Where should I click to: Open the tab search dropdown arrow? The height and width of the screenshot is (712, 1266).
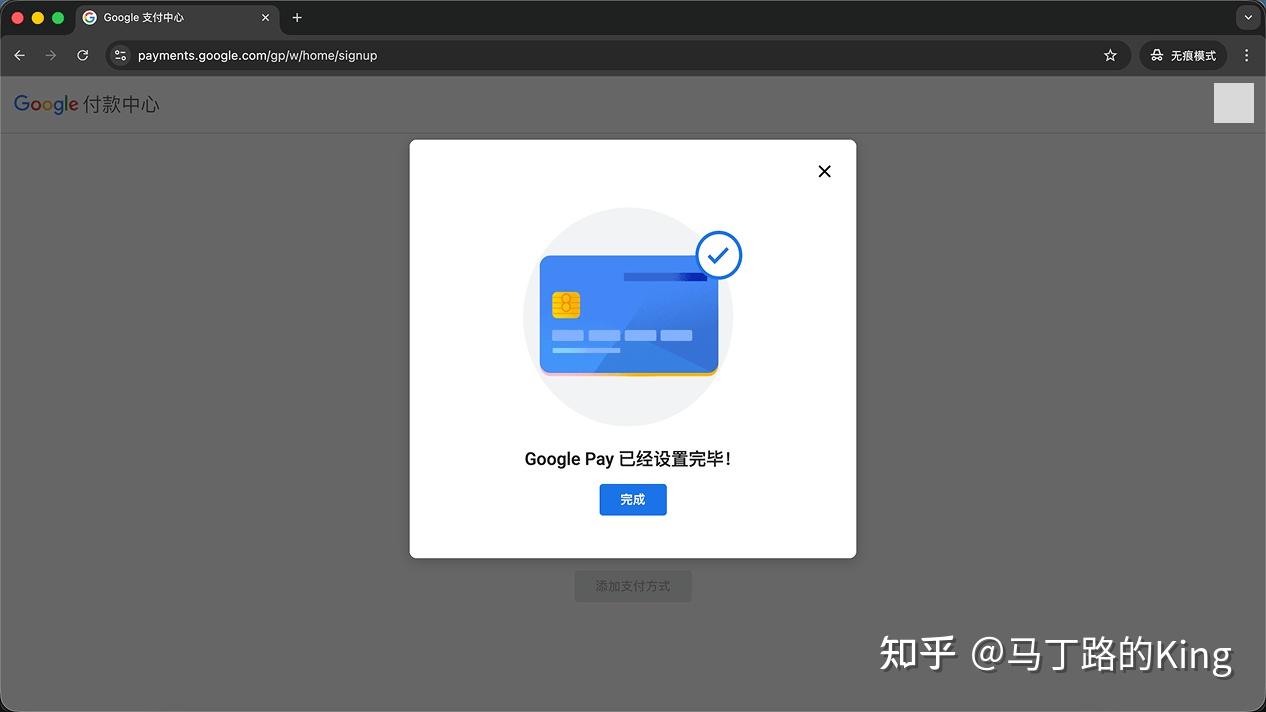[x=1247, y=18]
